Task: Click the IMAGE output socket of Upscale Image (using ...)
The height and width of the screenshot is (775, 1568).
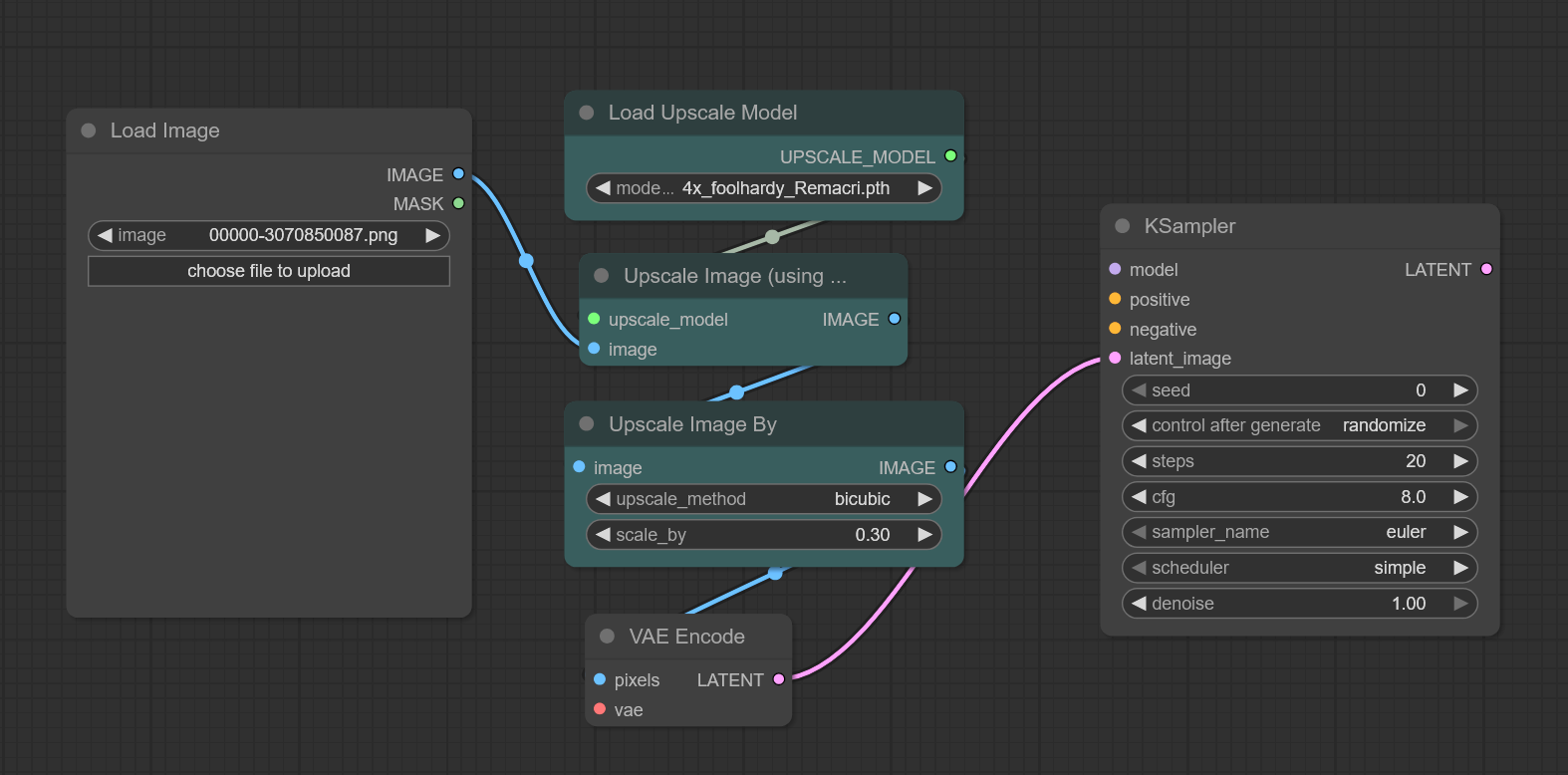Action: point(894,319)
